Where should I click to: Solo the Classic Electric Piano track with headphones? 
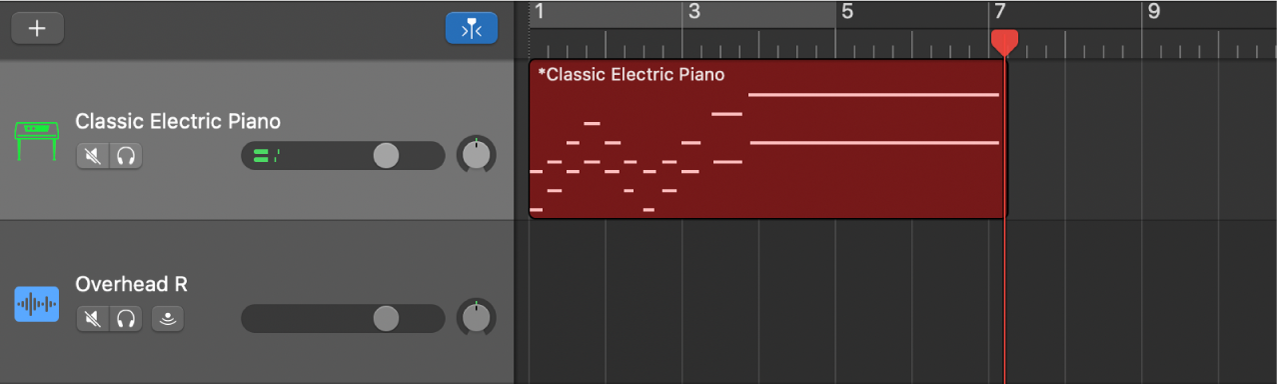point(126,156)
